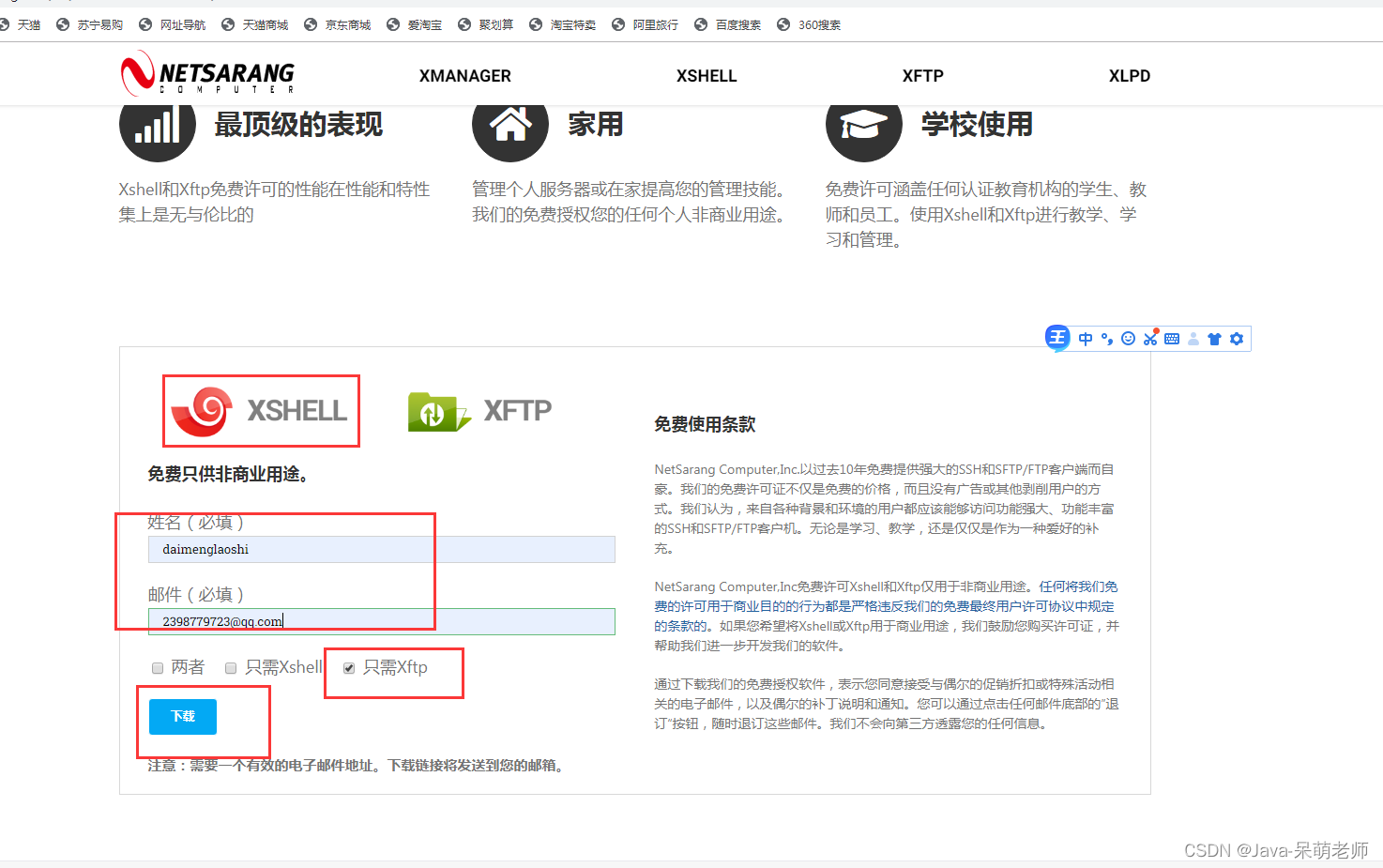Open the 淘宝特卖 bookmark

tap(563, 25)
